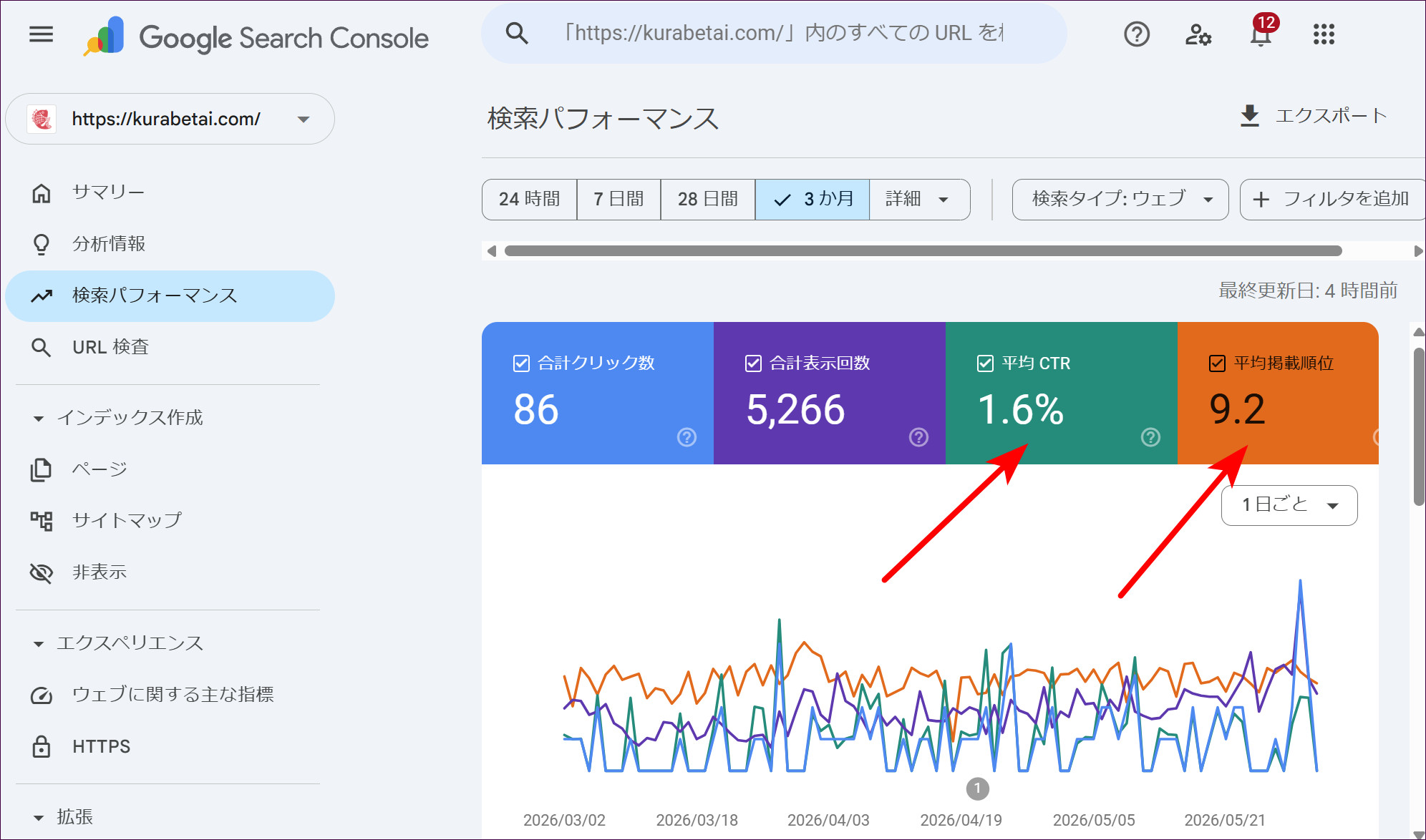Click the ページ documents icon
The image size is (1426, 840).
point(42,469)
